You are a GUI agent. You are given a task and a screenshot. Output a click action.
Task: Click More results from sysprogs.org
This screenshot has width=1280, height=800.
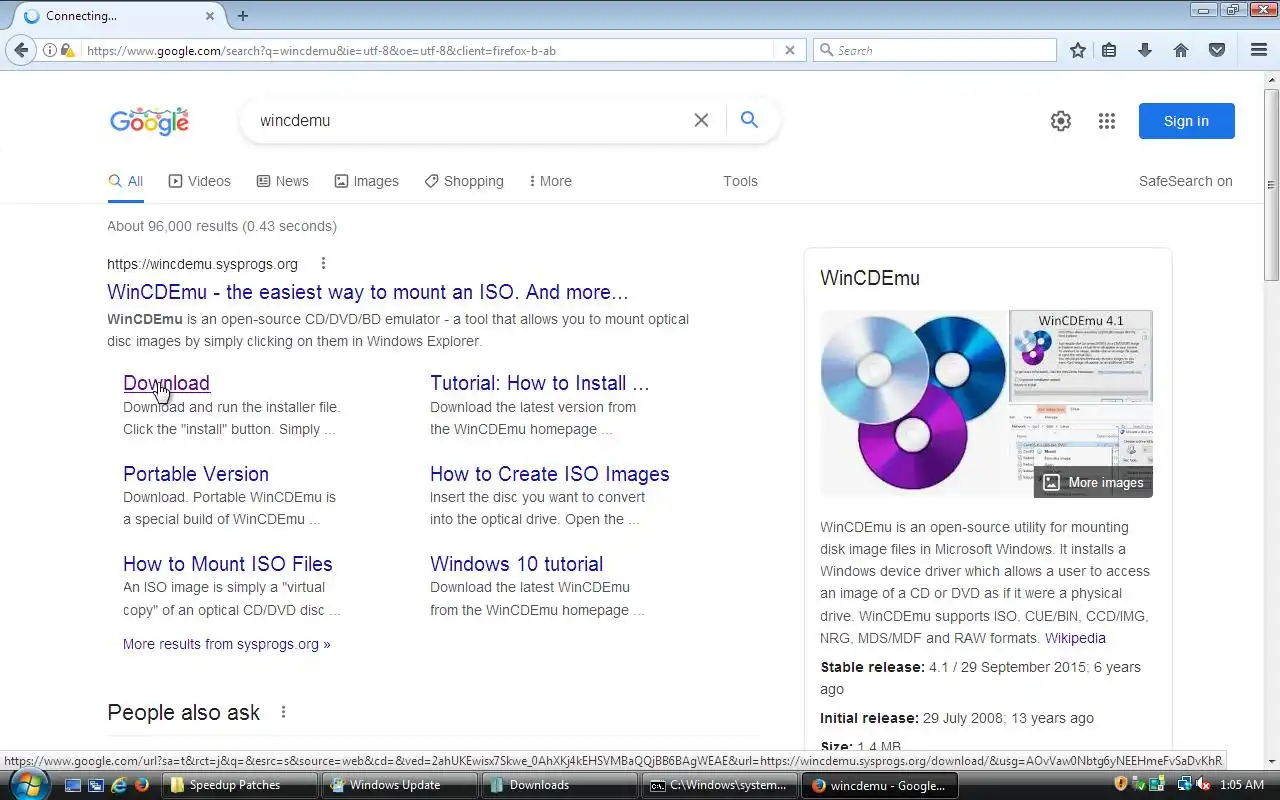tap(227, 644)
